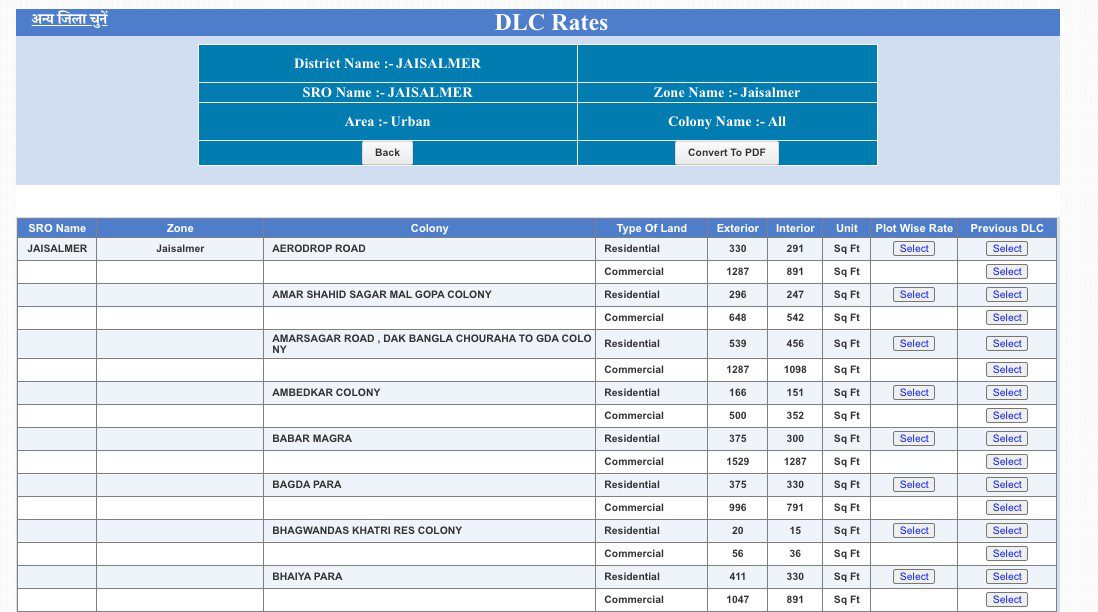The width and height of the screenshot is (1098, 612).
Task: Select Plot Wise Rate for AERODROP ROAD Residential
Action: [x=913, y=249]
